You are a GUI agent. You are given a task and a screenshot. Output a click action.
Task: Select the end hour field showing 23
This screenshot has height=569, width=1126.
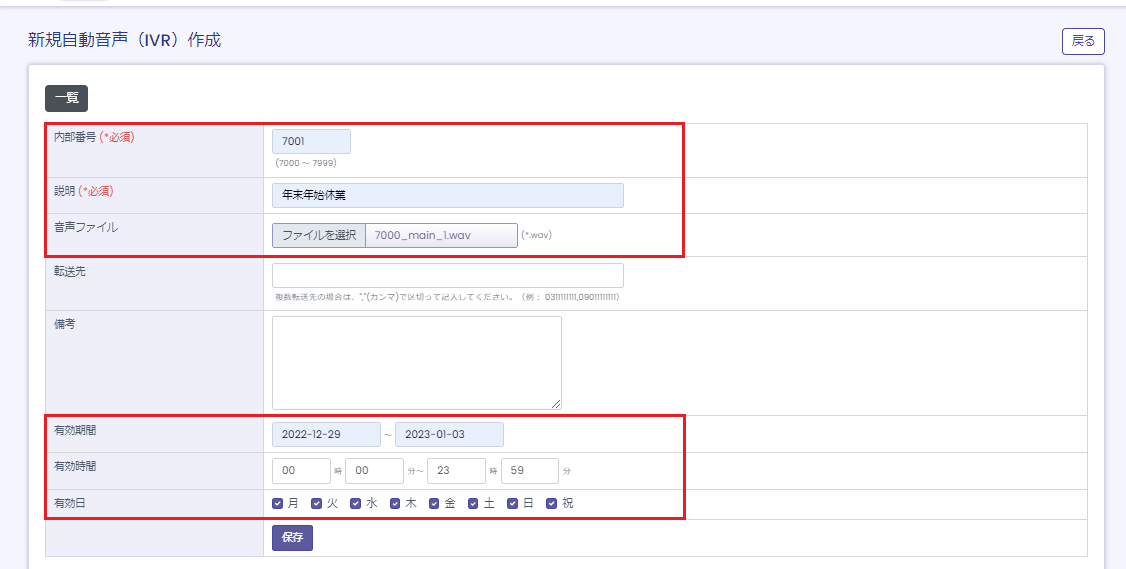[455, 471]
